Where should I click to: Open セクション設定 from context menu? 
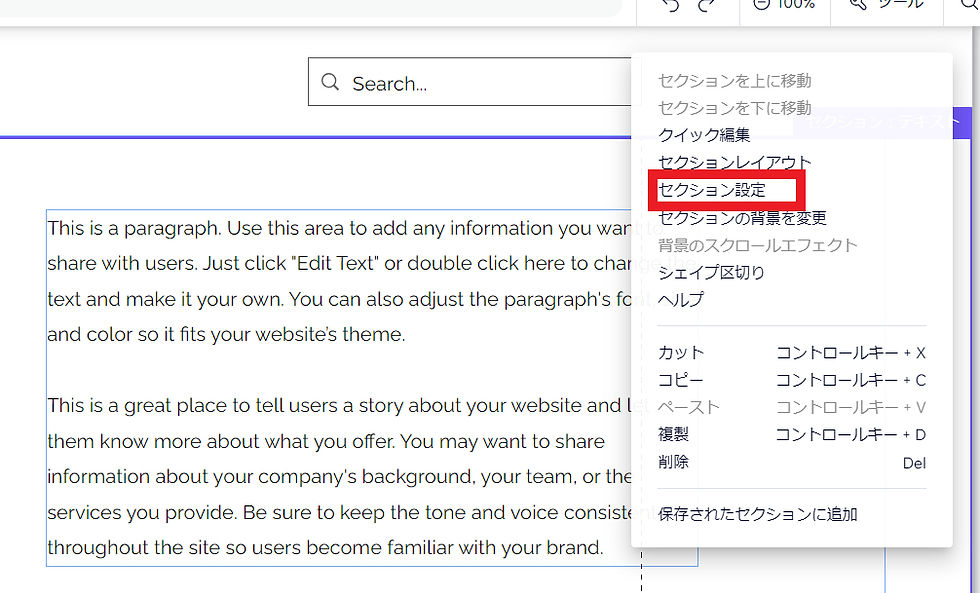tap(712, 190)
